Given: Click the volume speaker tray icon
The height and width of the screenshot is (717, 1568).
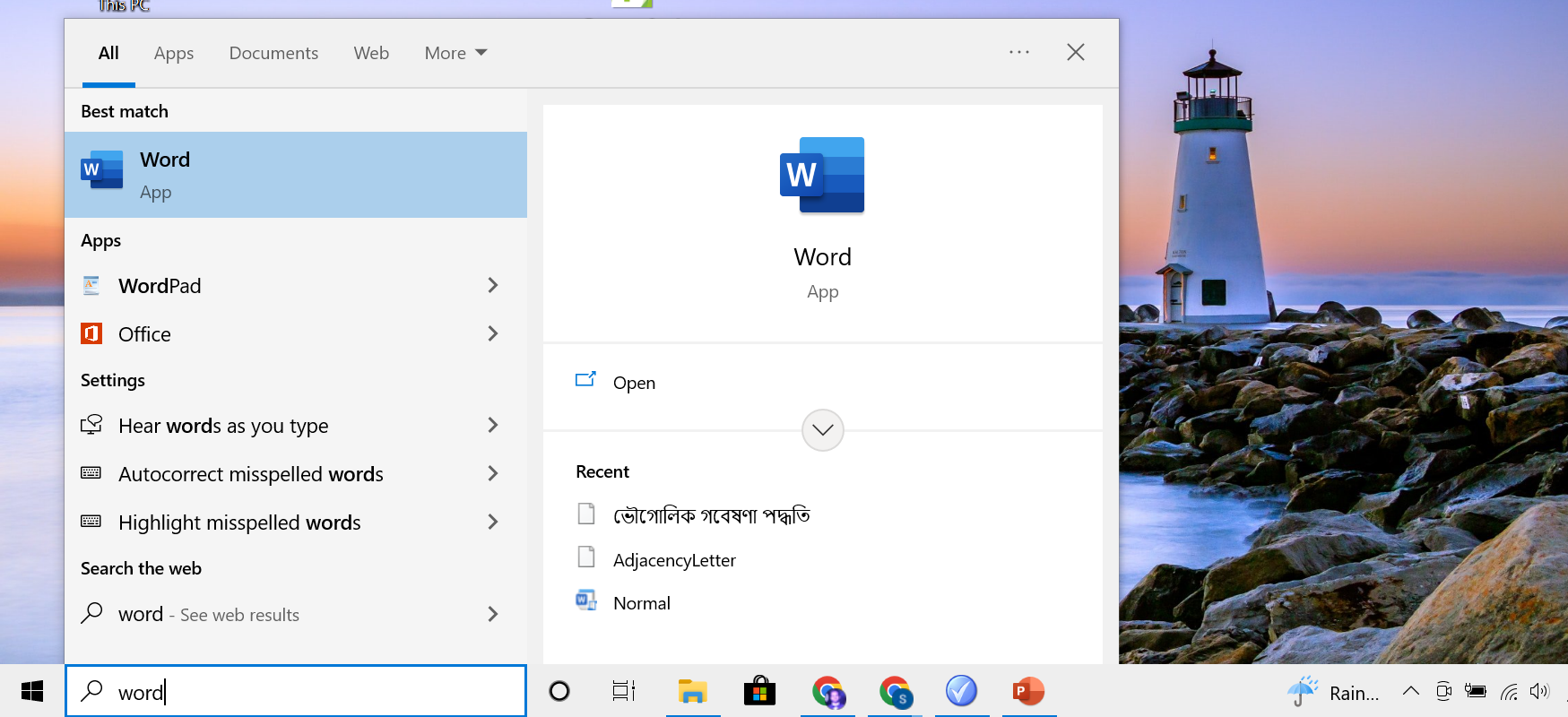Looking at the screenshot, I should [1539, 691].
